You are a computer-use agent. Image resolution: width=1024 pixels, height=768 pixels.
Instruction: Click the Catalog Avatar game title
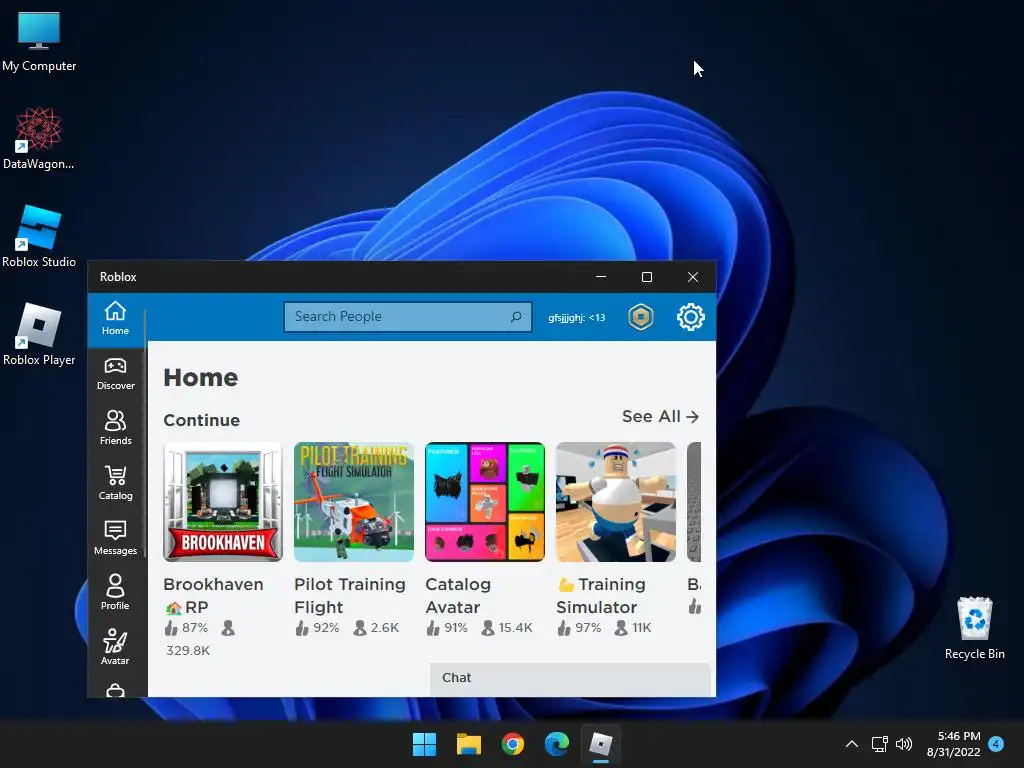pyautogui.click(x=458, y=596)
